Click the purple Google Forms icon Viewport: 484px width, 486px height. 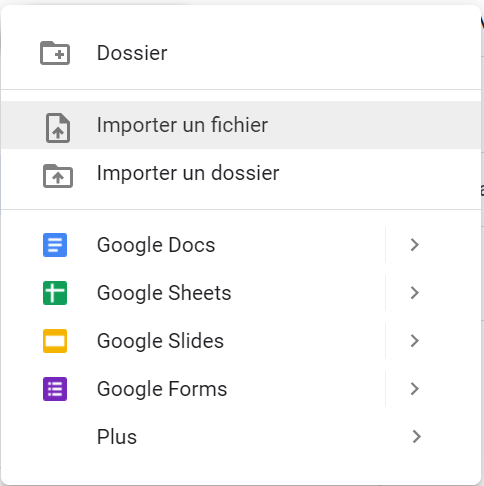coord(55,389)
